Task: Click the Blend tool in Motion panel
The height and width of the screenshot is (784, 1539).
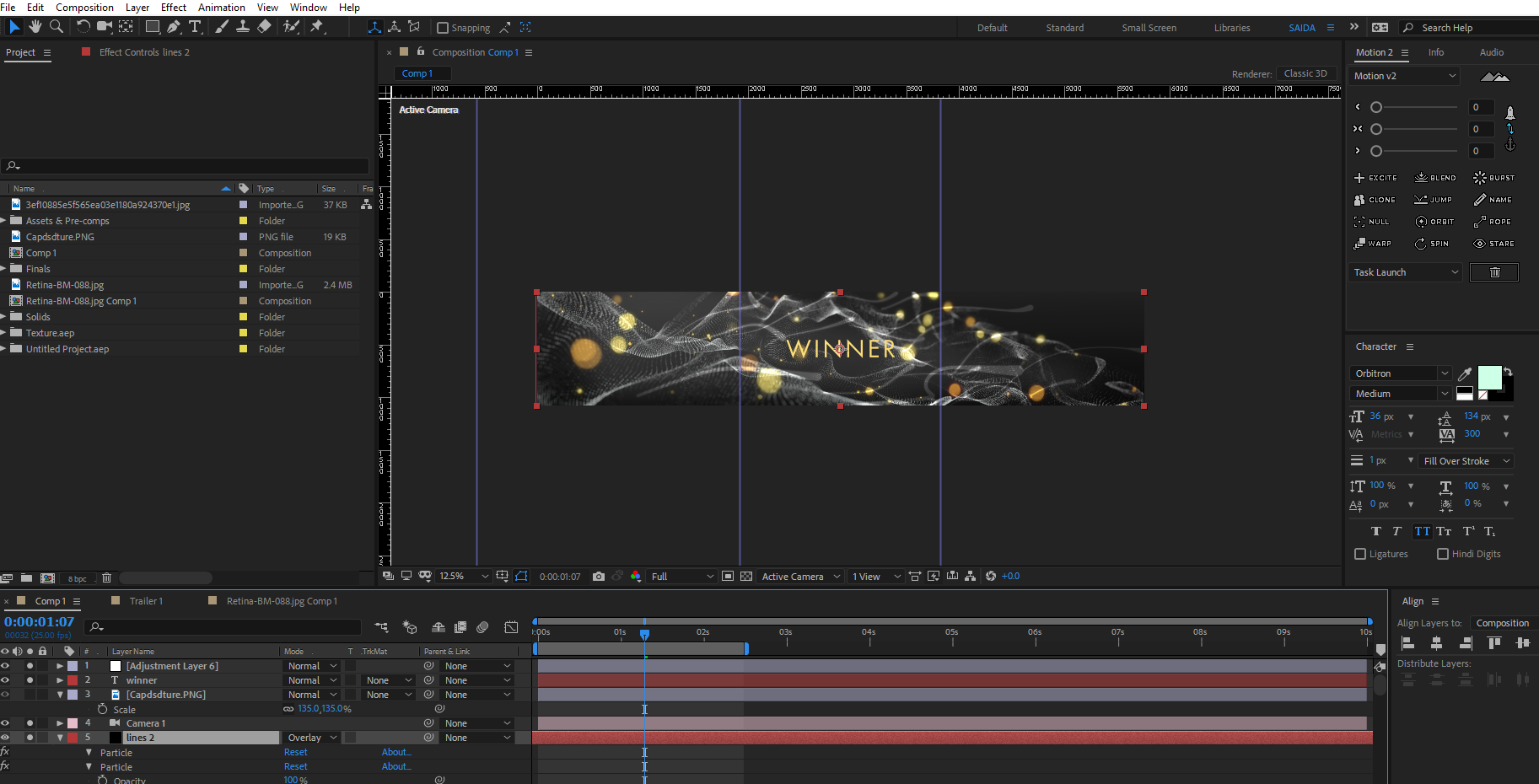Action: (1435, 178)
